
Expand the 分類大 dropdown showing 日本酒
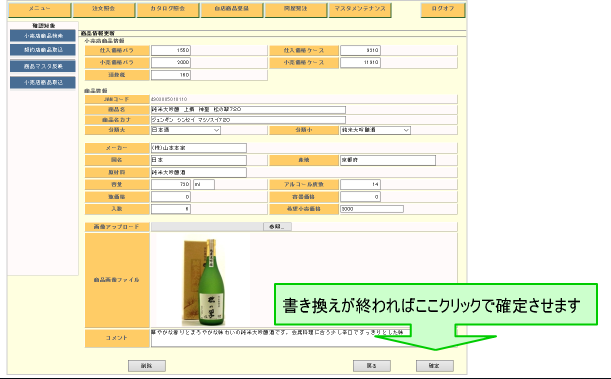[186, 130]
